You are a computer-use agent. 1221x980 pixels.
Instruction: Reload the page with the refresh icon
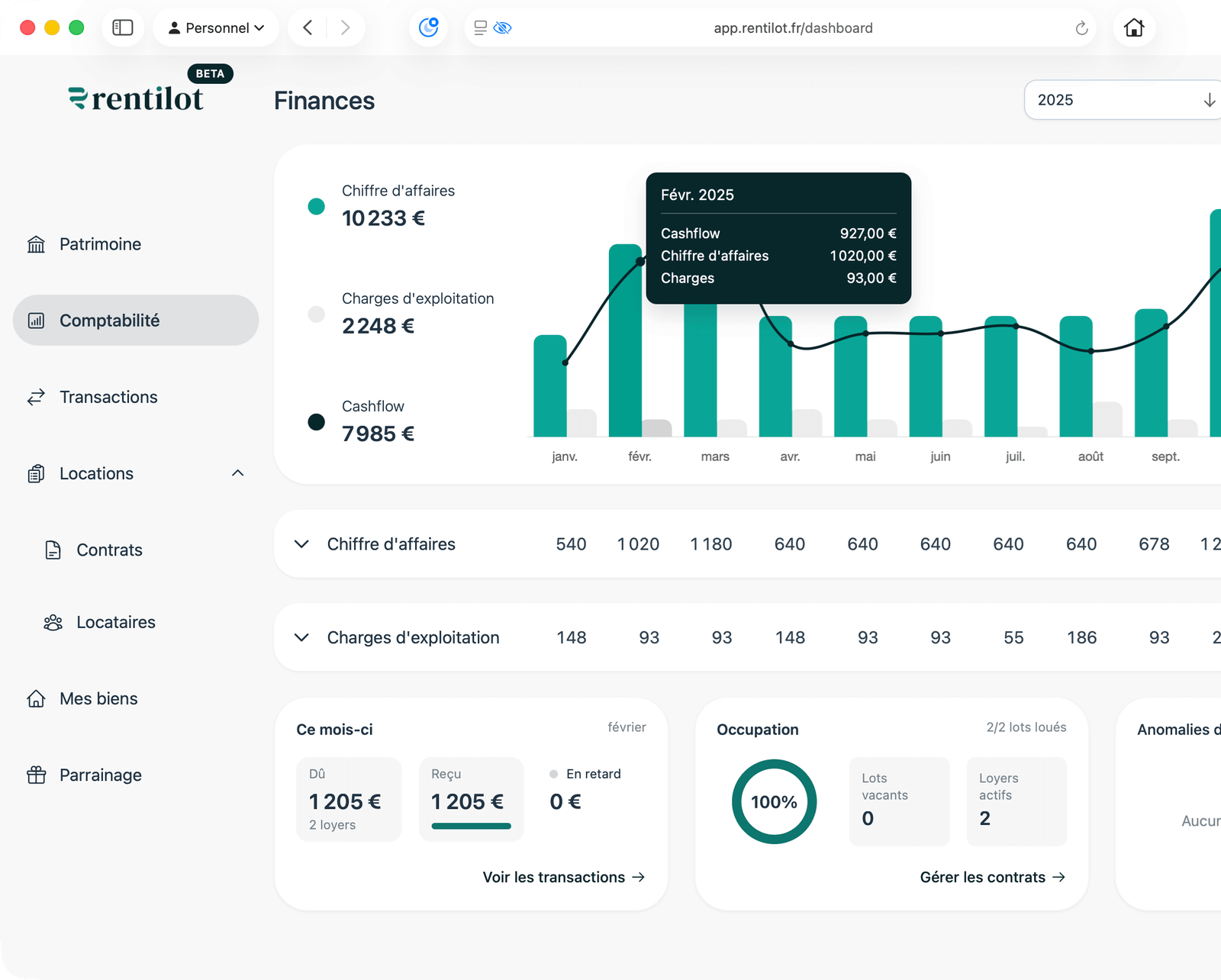coord(1081,28)
